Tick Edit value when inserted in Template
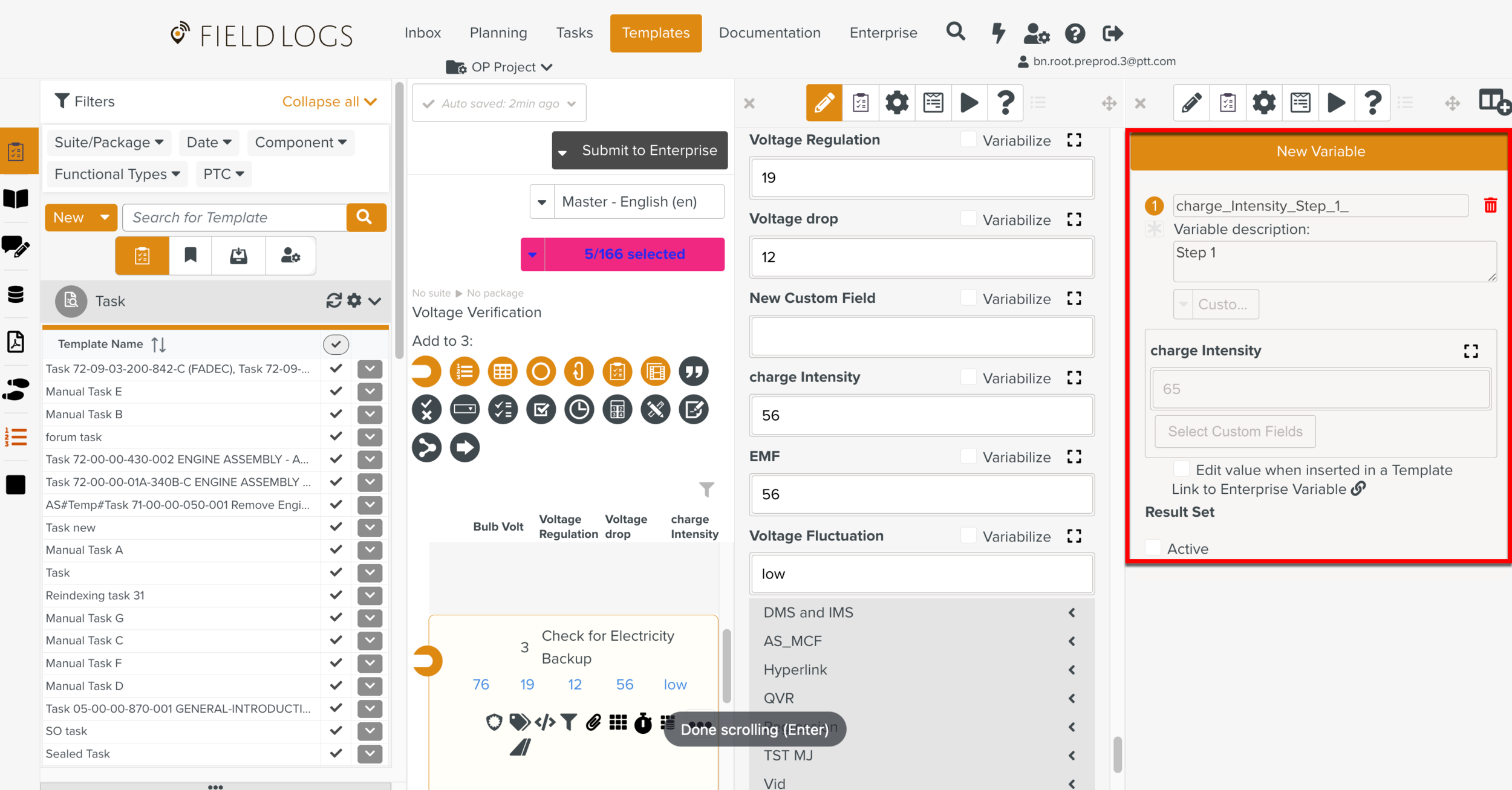The image size is (1512, 790). 1181,470
